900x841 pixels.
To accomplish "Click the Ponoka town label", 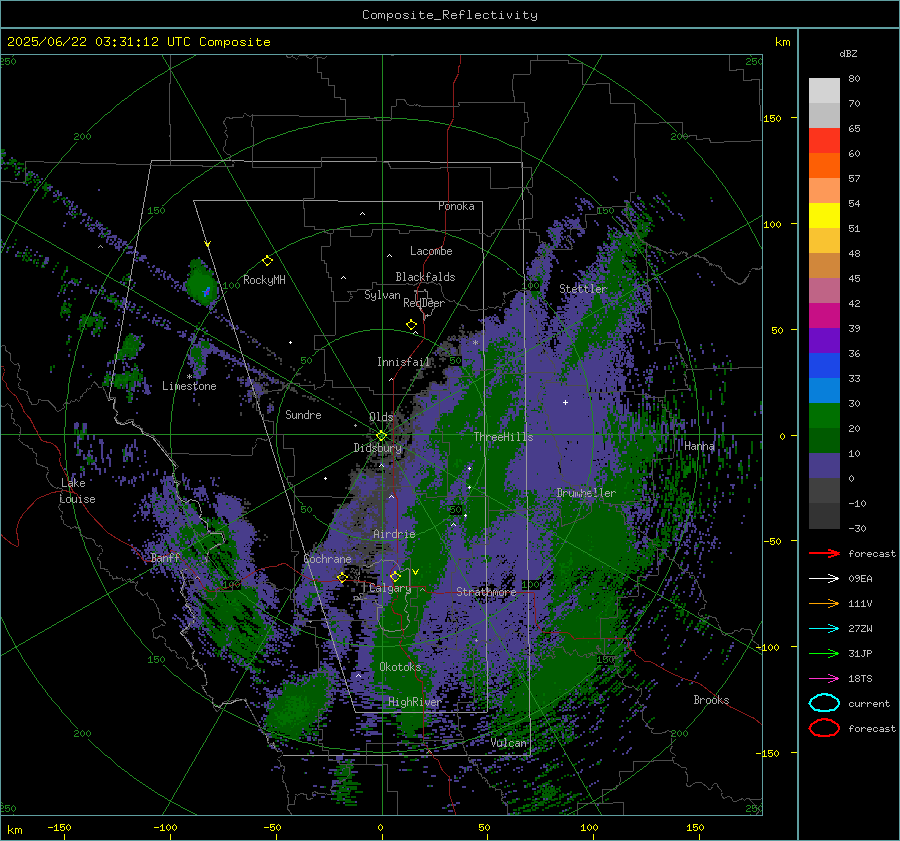I will (456, 206).
